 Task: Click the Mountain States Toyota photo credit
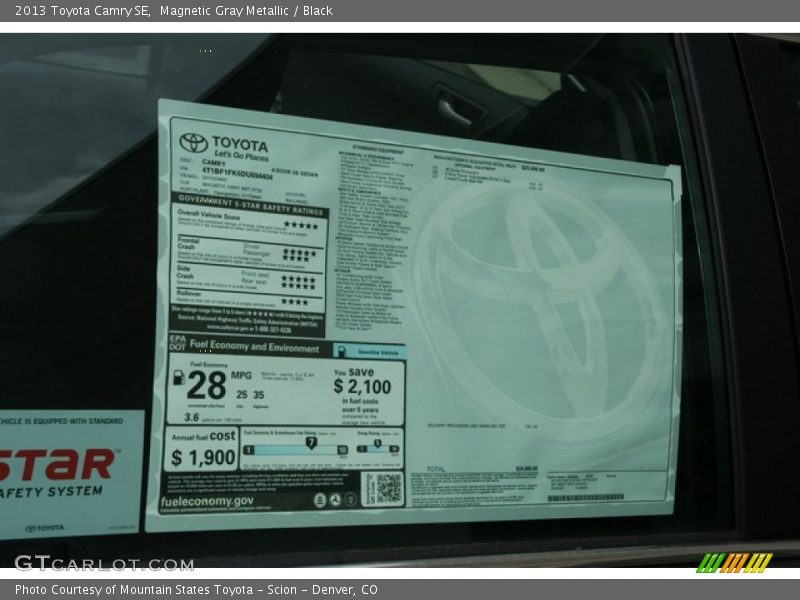[196, 590]
